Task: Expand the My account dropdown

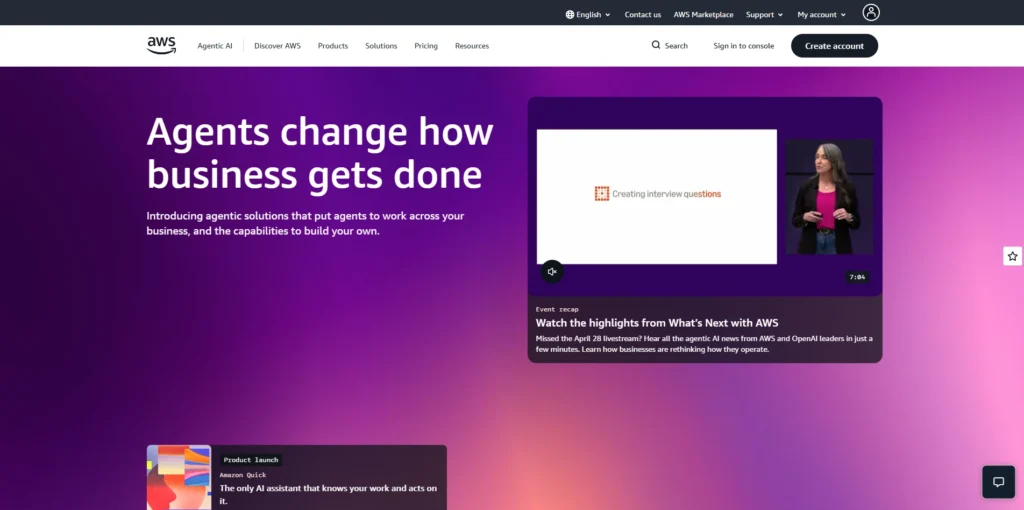Action: point(822,14)
